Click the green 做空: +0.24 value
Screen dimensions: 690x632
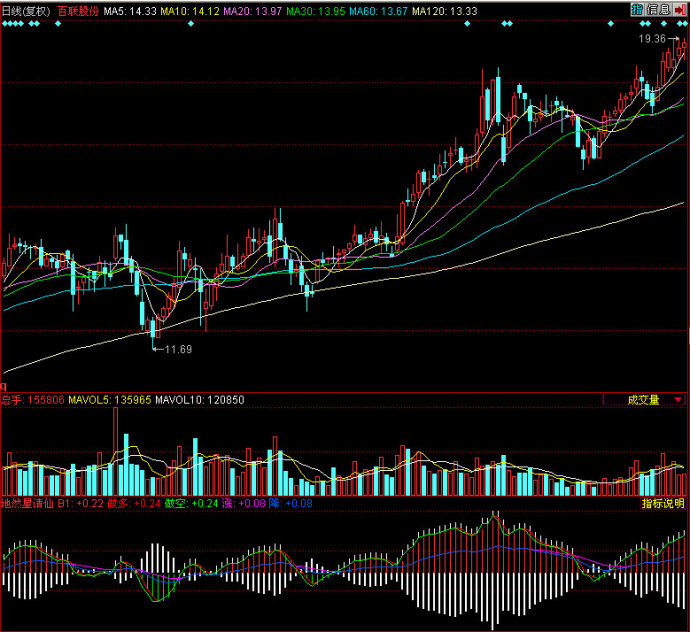point(191,503)
